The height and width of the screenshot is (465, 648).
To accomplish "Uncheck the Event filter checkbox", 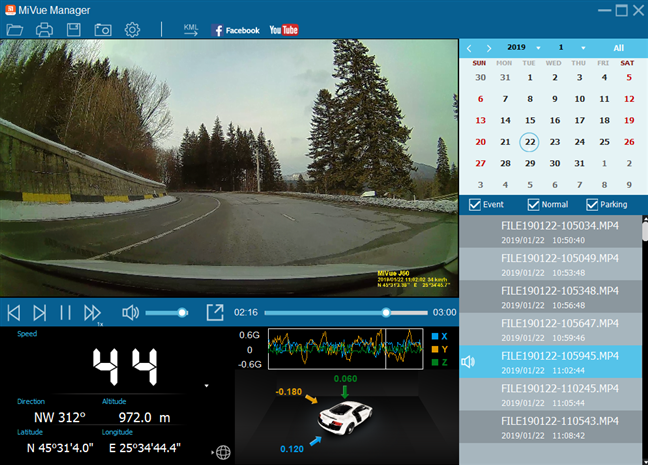I will click(x=475, y=205).
